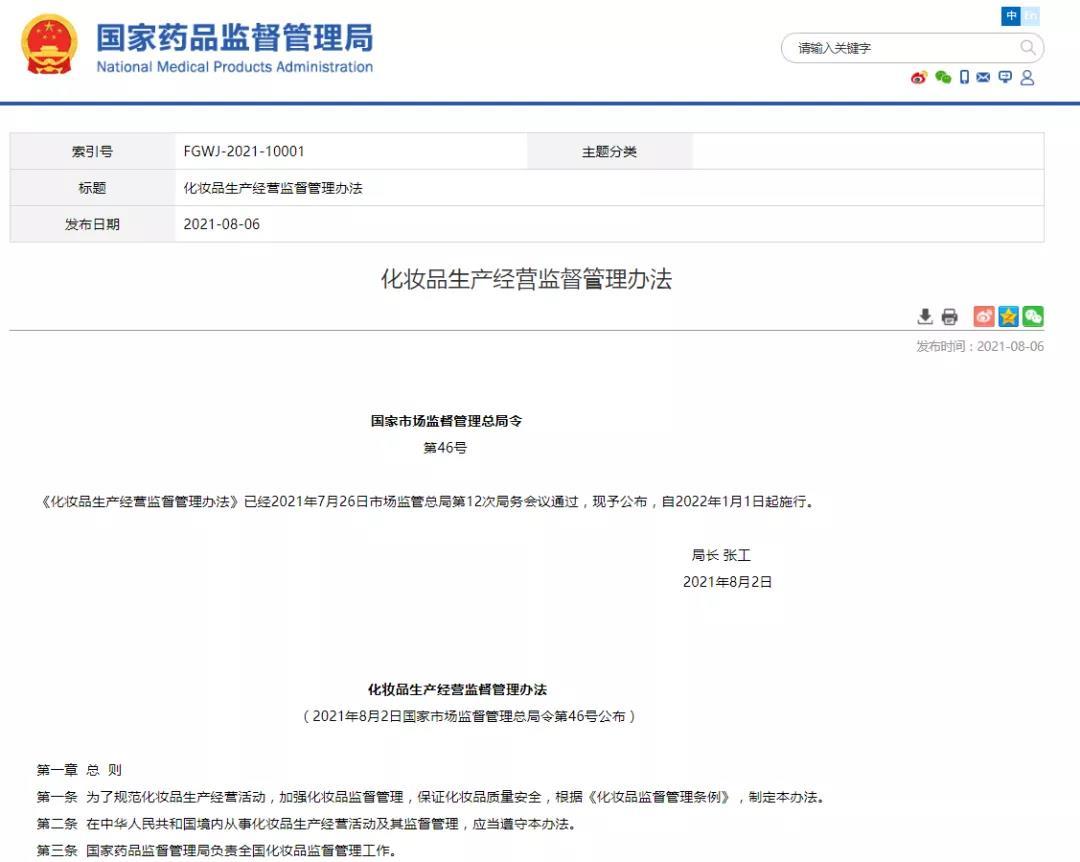This screenshot has height=862, width=1080.
Task: Share the article via green WeChat button
Action: (x=1033, y=316)
